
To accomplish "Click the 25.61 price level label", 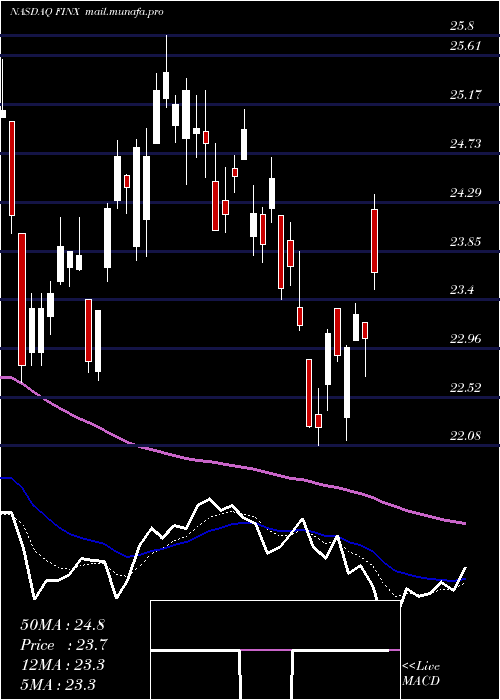I will pyautogui.click(x=465, y=46).
